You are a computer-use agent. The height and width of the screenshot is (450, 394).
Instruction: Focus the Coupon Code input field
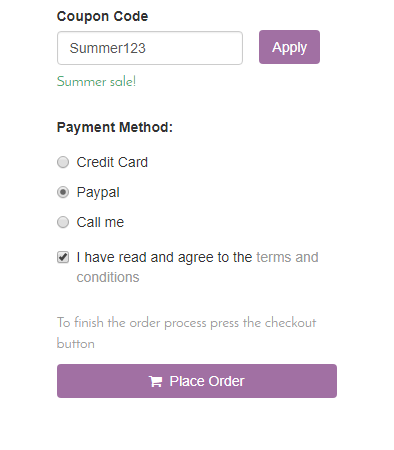[150, 48]
